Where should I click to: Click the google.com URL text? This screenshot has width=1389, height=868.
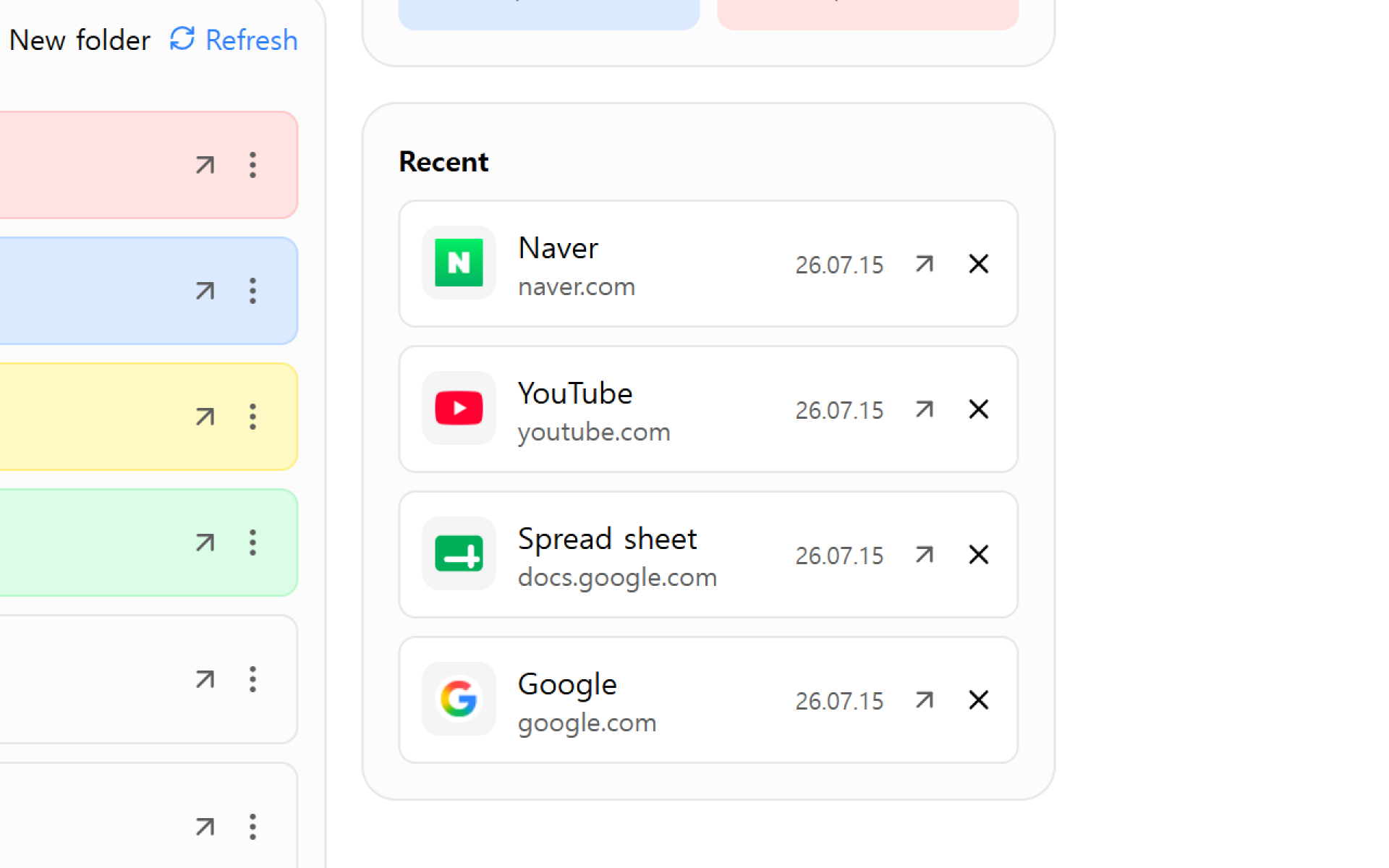(587, 723)
